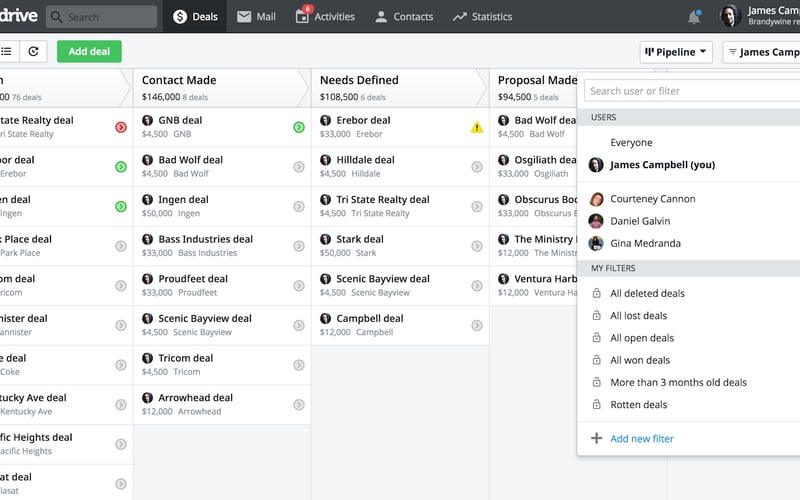The width and height of the screenshot is (800, 500).
Task: Click activity icon on Kentucky Ave deal
Action: point(121,405)
